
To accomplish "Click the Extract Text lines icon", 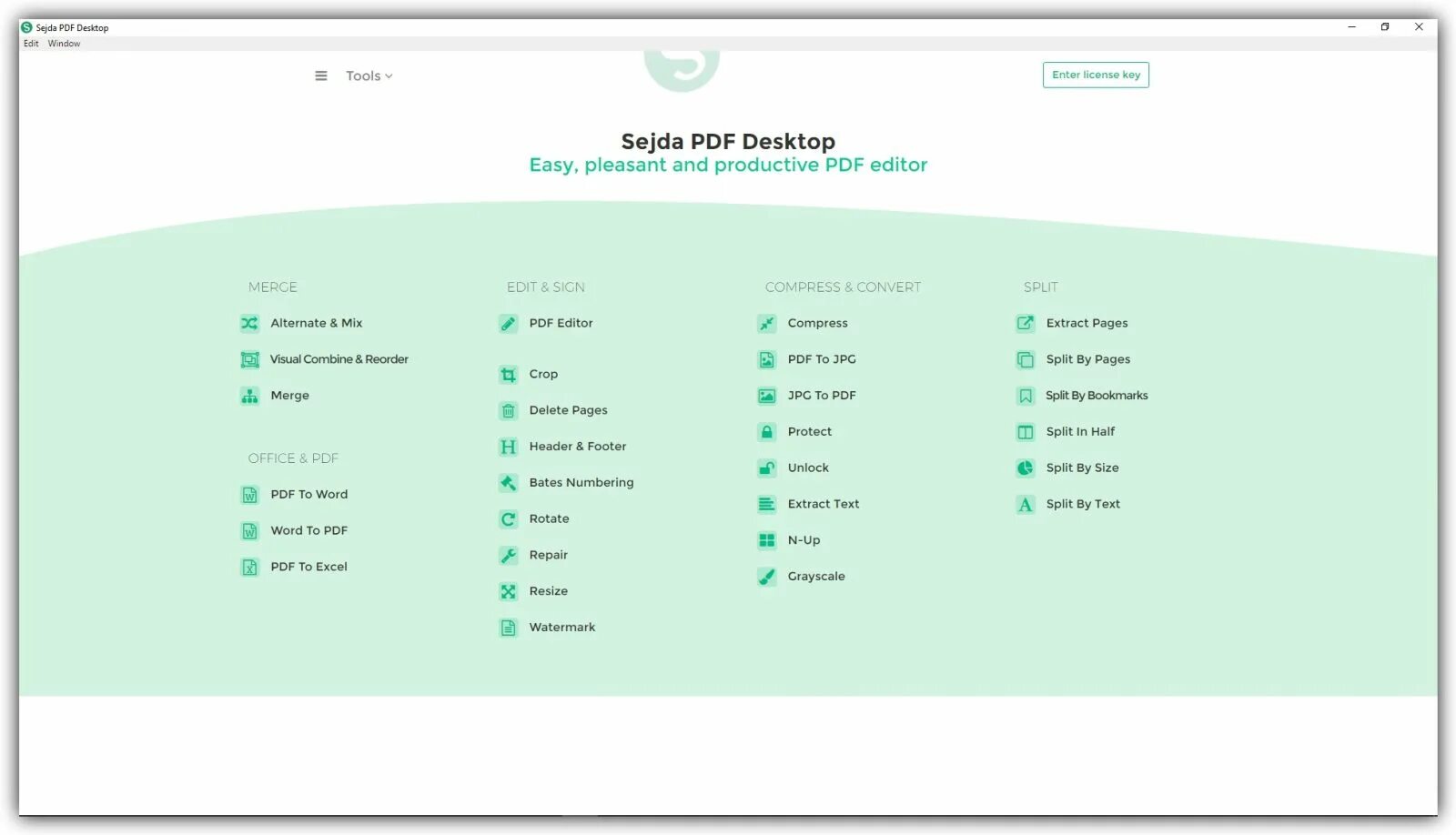I will tap(767, 505).
